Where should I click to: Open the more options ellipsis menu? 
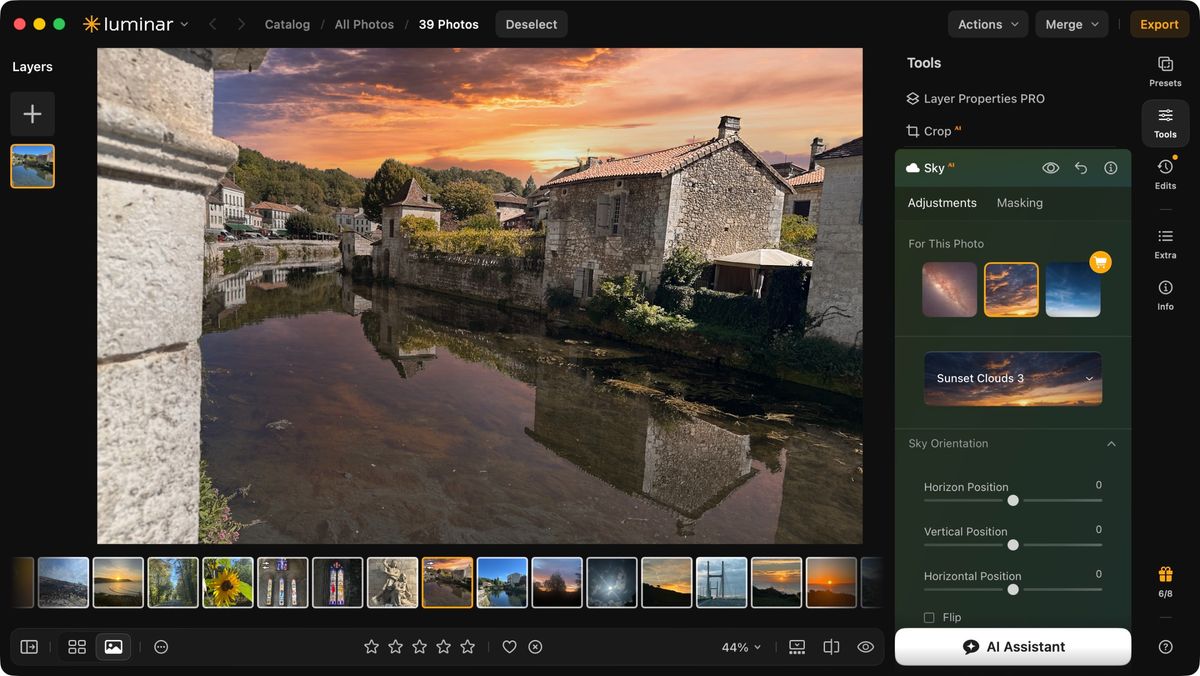(161, 647)
